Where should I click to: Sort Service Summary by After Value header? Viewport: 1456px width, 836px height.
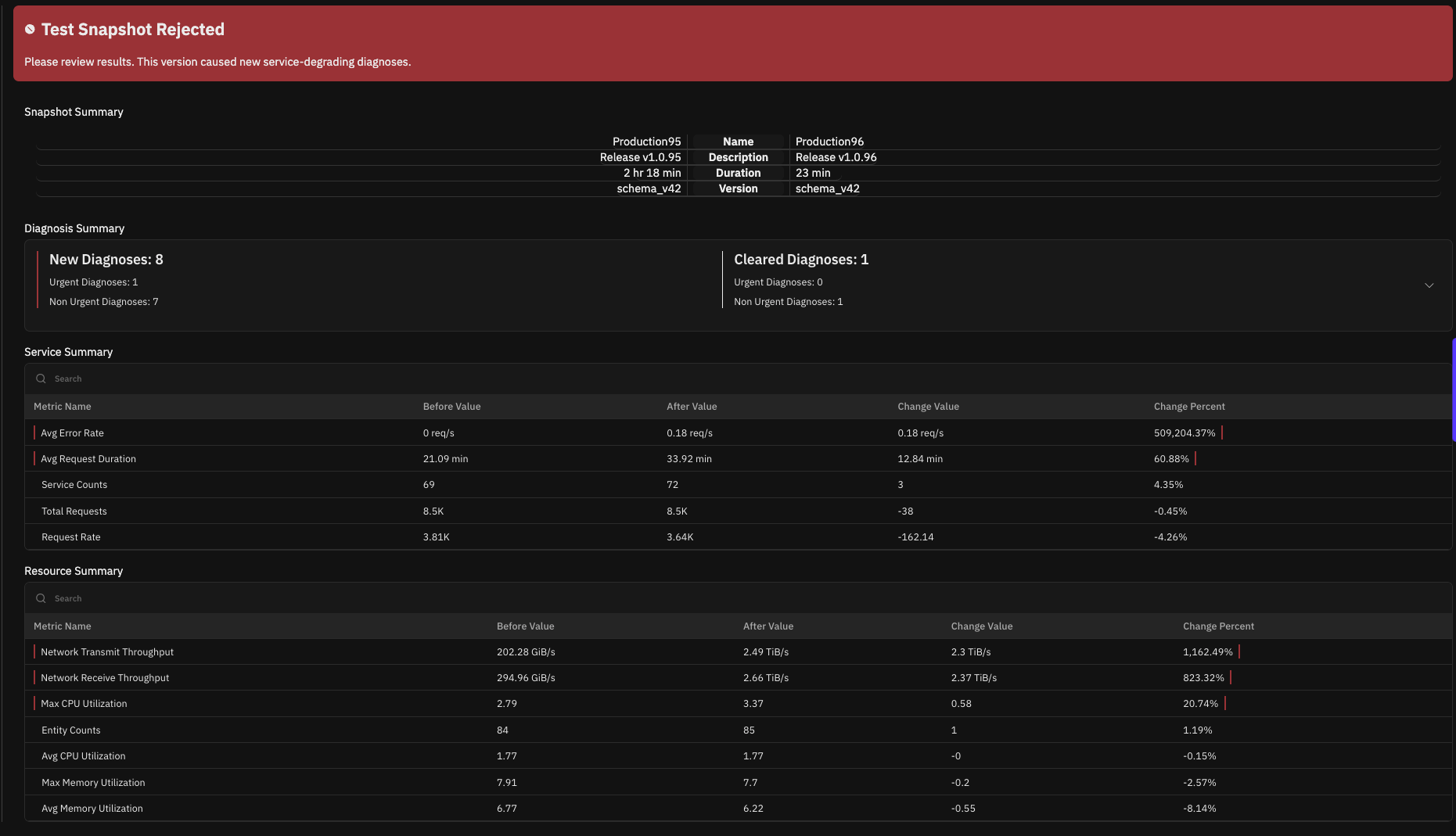(x=692, y=407)
